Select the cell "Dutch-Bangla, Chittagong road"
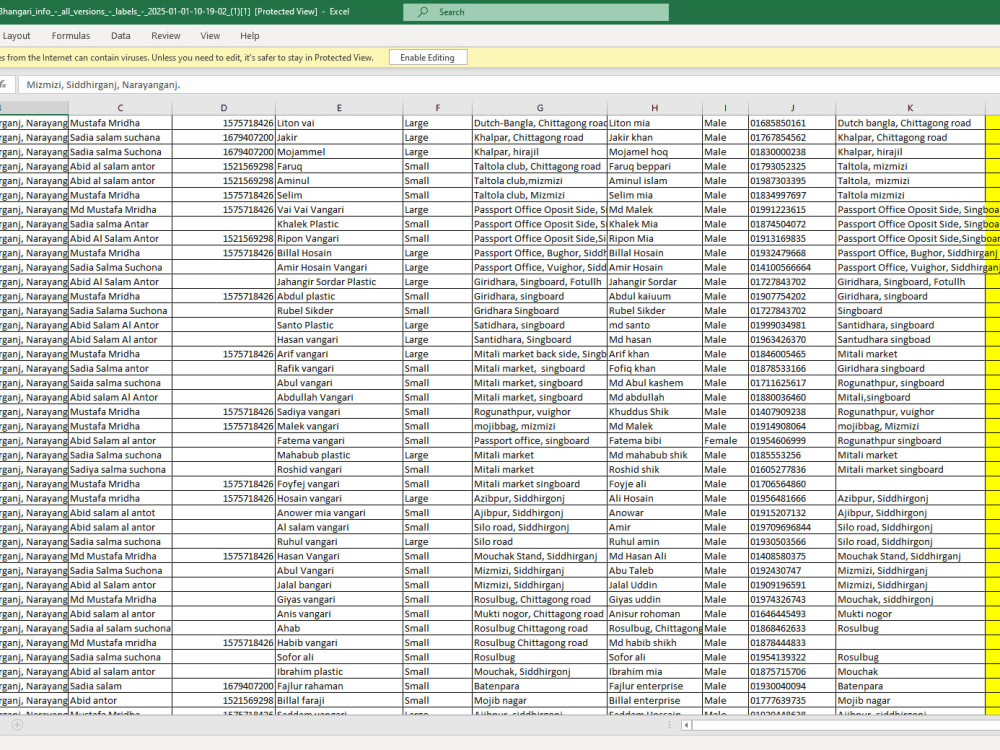 pos(540,123)
